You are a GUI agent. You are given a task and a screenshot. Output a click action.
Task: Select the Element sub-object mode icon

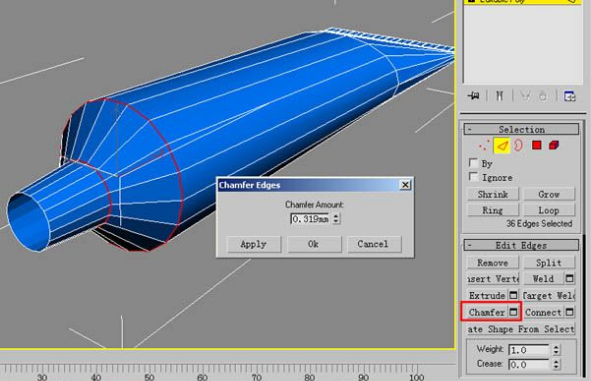554,145
